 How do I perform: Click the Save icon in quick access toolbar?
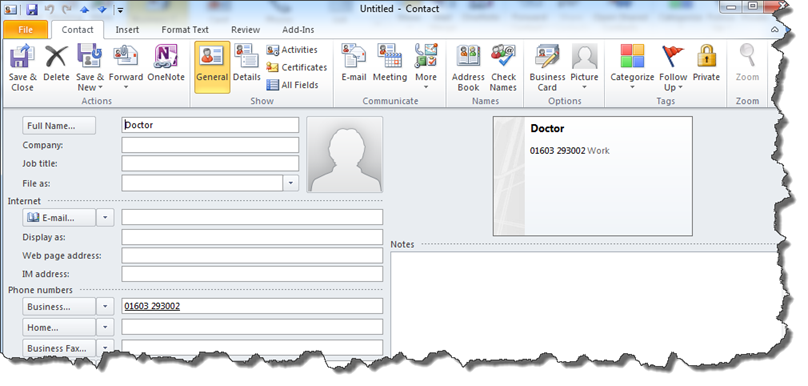click(31, 9)
